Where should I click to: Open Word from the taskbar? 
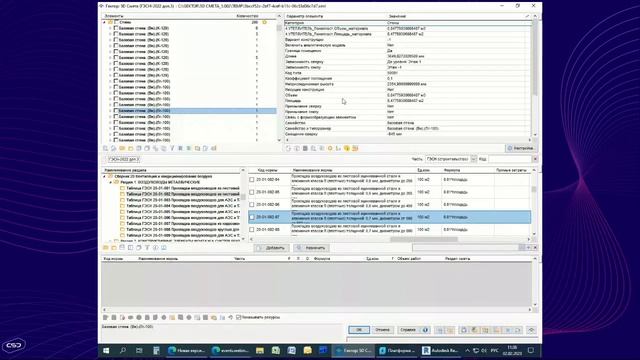291,350
